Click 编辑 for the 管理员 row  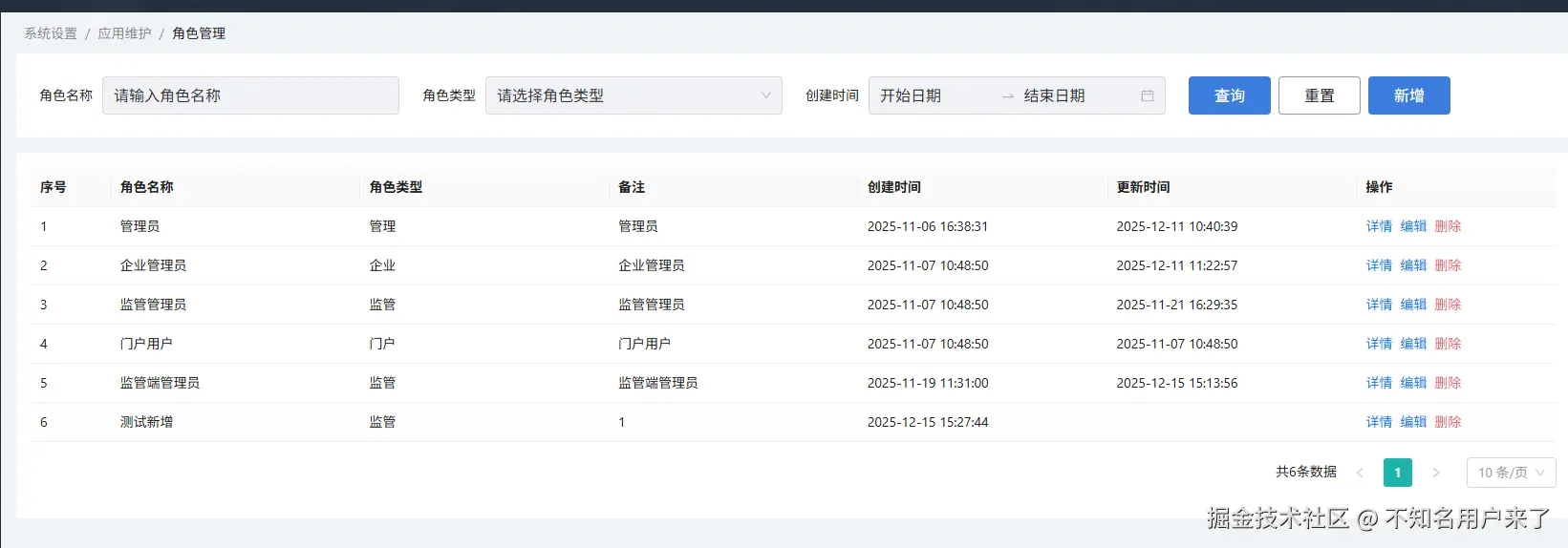point(1413,226)
